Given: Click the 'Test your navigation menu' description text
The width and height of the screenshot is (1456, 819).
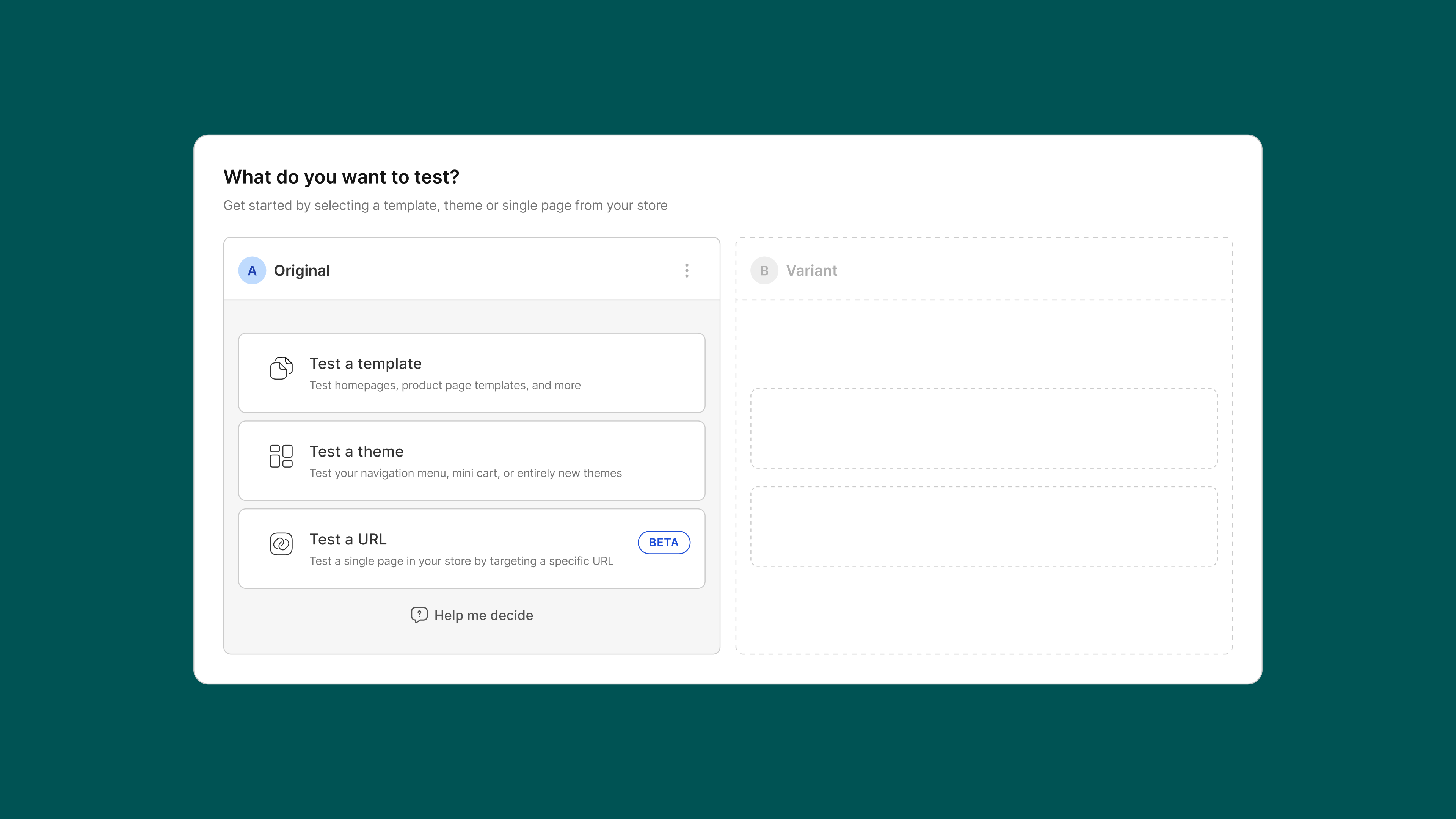Looking at the screenshot, I should pos(465,473).
